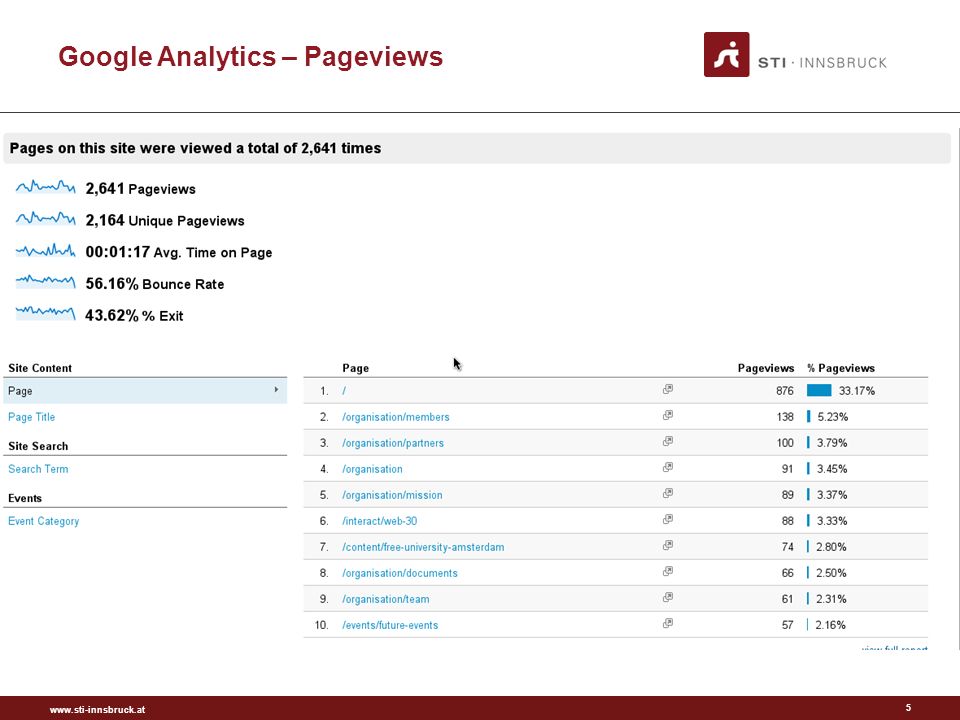
Task: Click the 00:01:17 Avg. Time on Page metric
Action: pos(179,252)
